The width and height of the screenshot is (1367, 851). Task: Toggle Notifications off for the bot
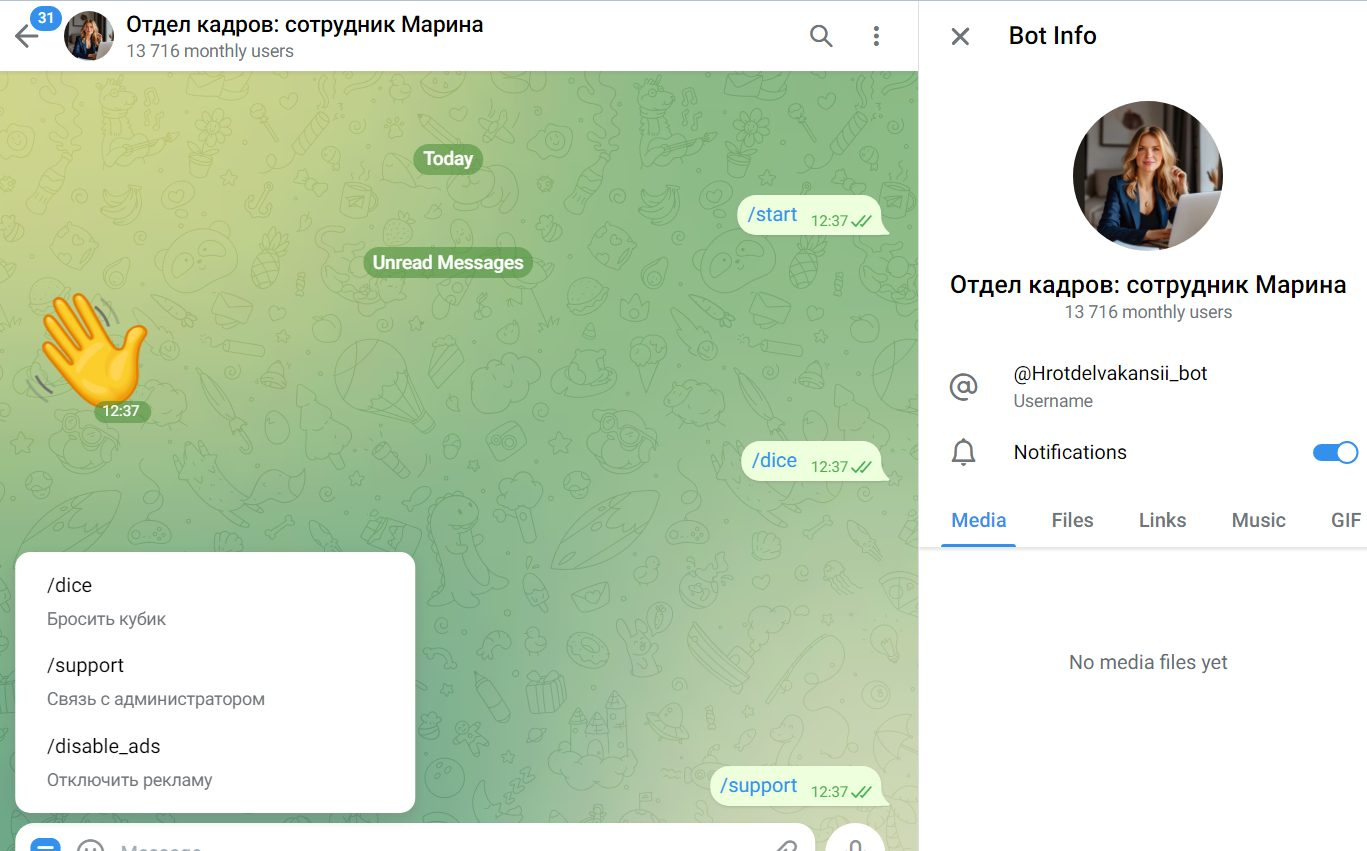(x=1335, y=452)
